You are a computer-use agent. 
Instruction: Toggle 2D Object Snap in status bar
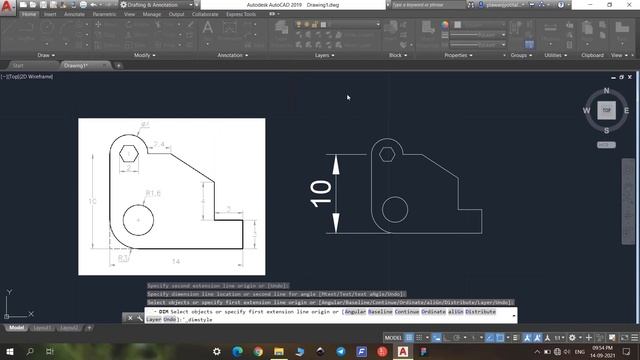point(500,338)
